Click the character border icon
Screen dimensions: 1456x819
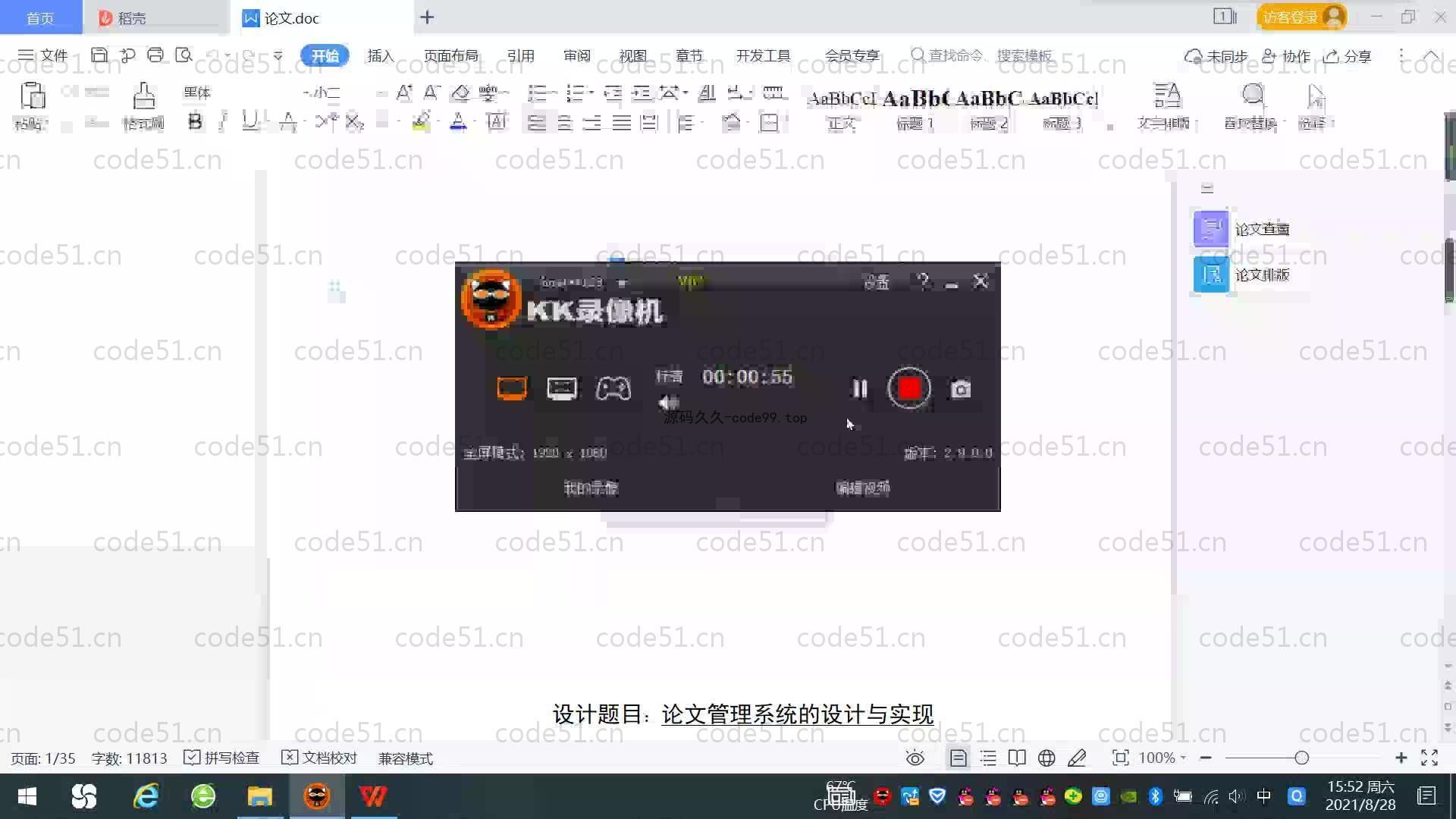coord(497,122)
